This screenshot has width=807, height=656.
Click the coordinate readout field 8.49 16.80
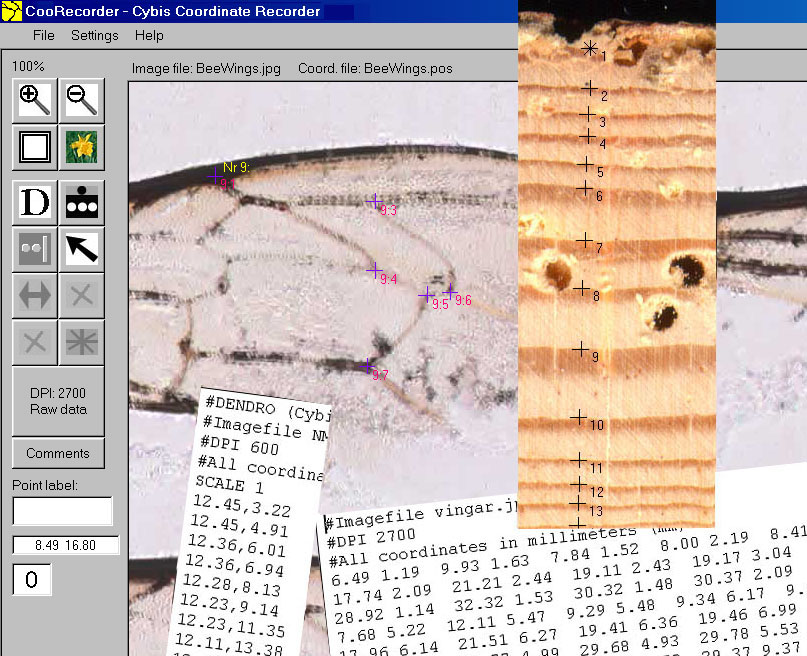pos(66,545)
